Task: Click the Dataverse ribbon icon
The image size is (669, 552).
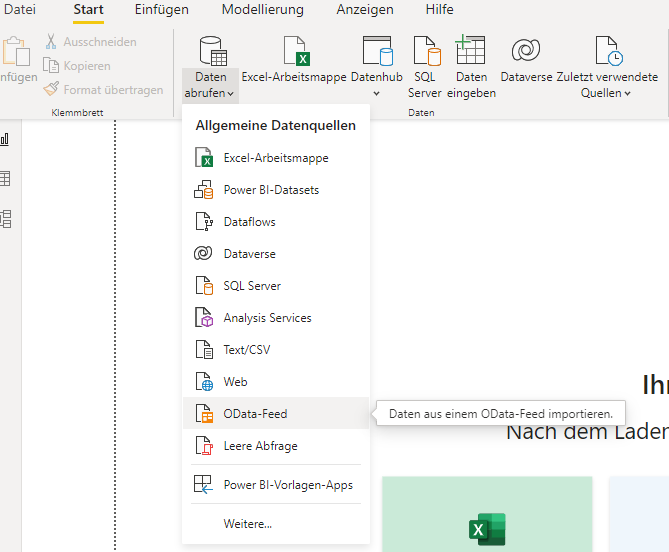Action: [526, 52]
